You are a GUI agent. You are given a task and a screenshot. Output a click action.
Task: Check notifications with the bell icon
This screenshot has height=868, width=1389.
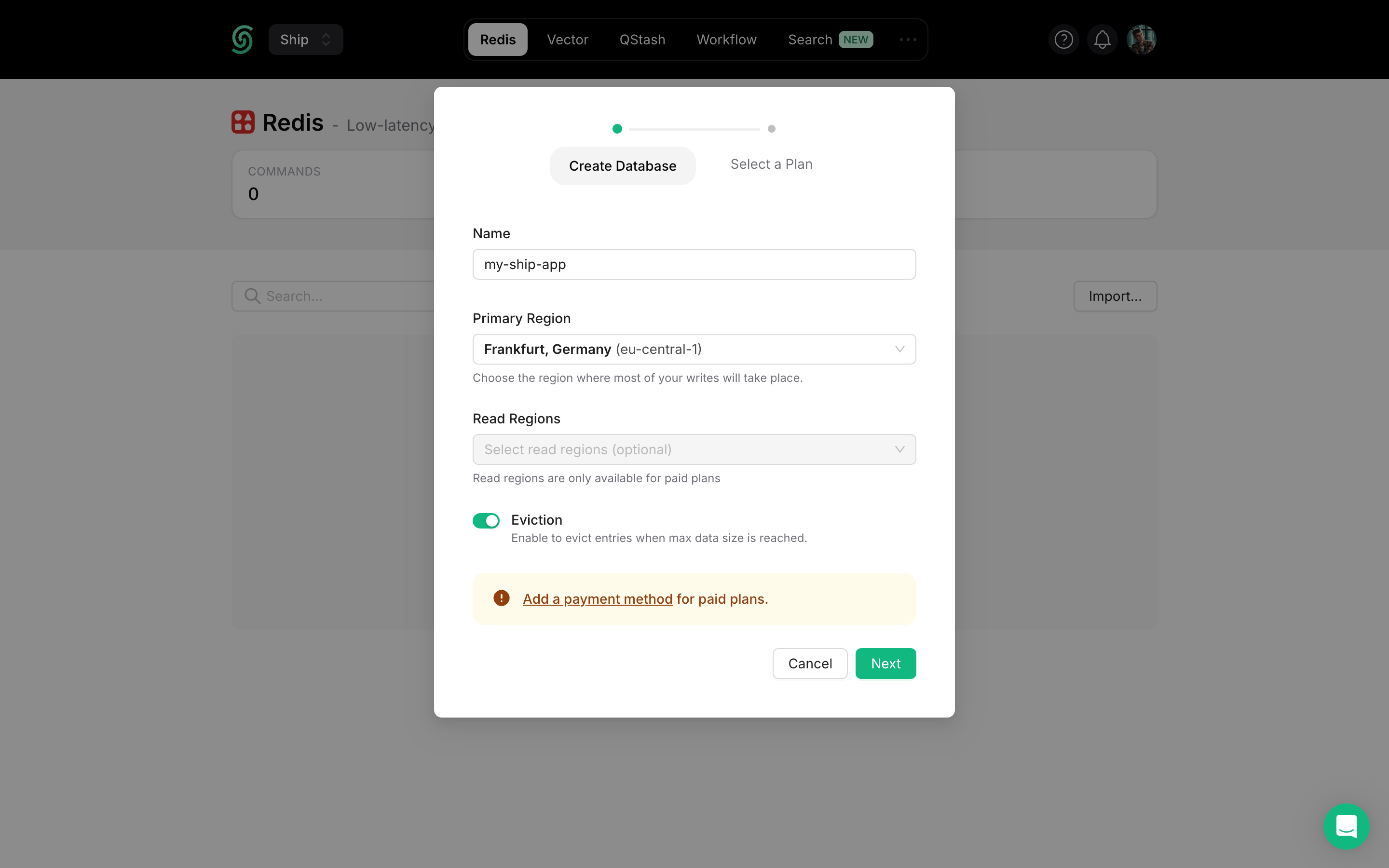point(1102,39)
